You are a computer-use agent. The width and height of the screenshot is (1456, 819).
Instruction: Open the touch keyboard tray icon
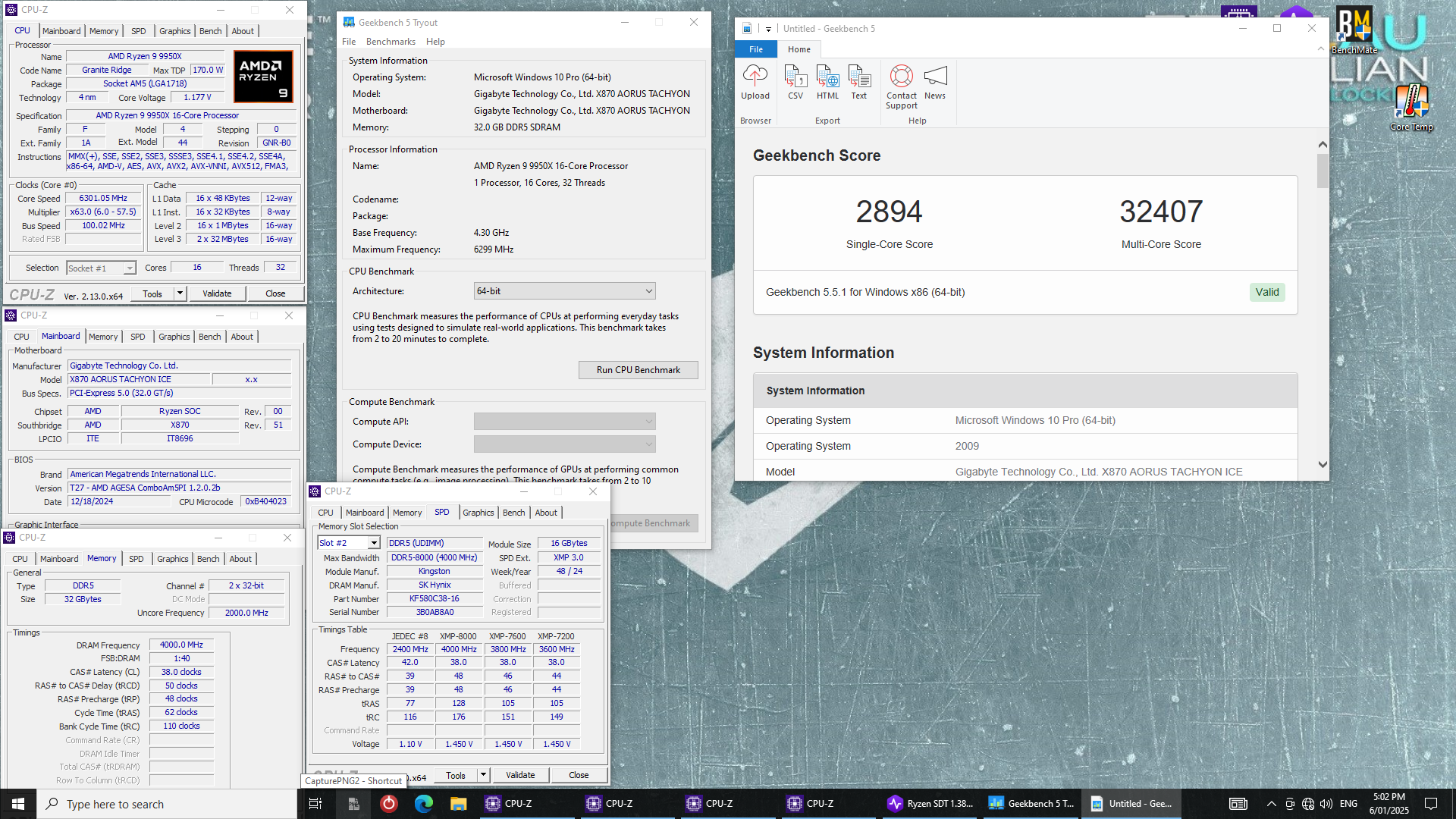[1238, 804]
